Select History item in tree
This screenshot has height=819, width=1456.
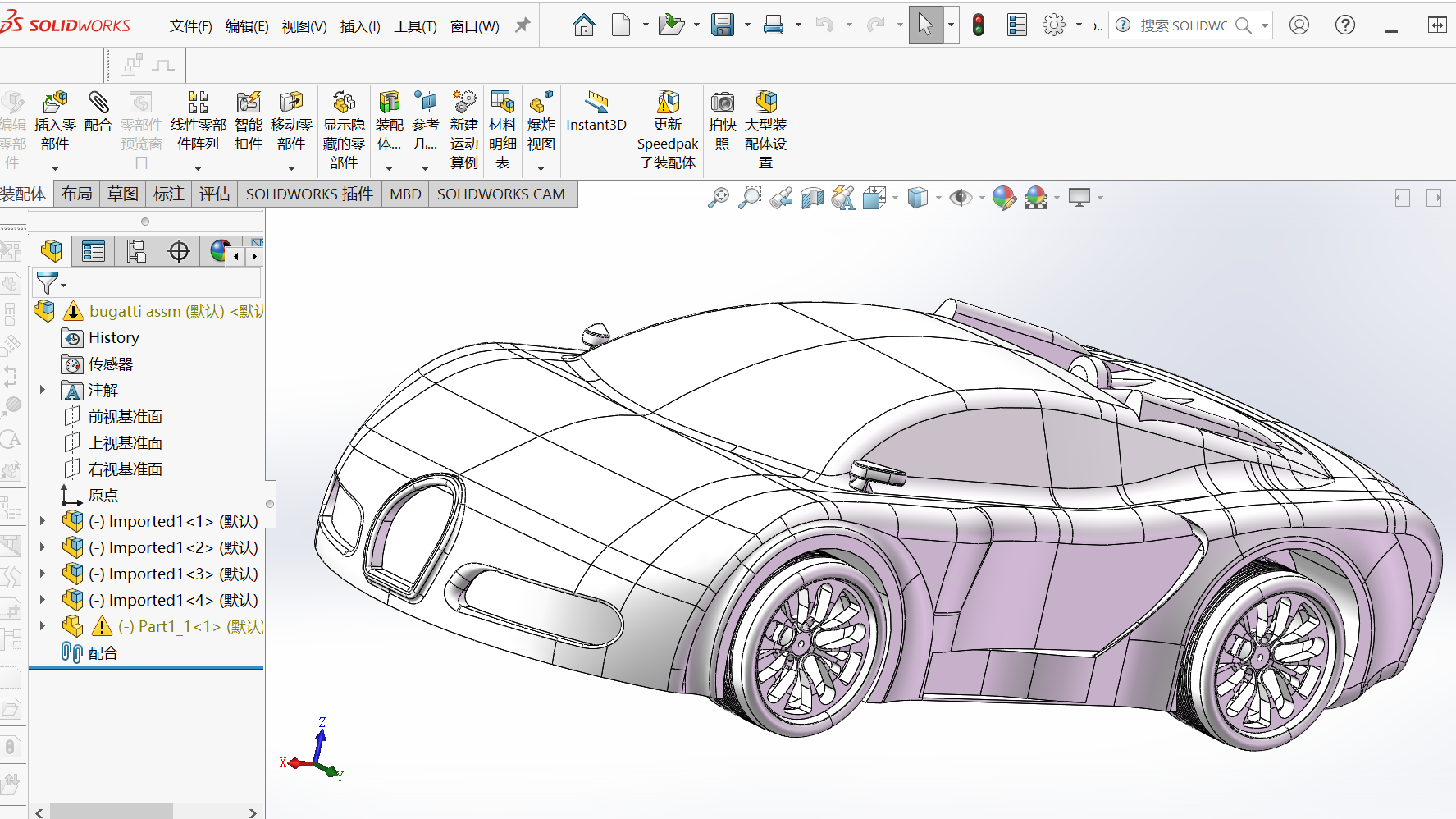pos(114,337)
